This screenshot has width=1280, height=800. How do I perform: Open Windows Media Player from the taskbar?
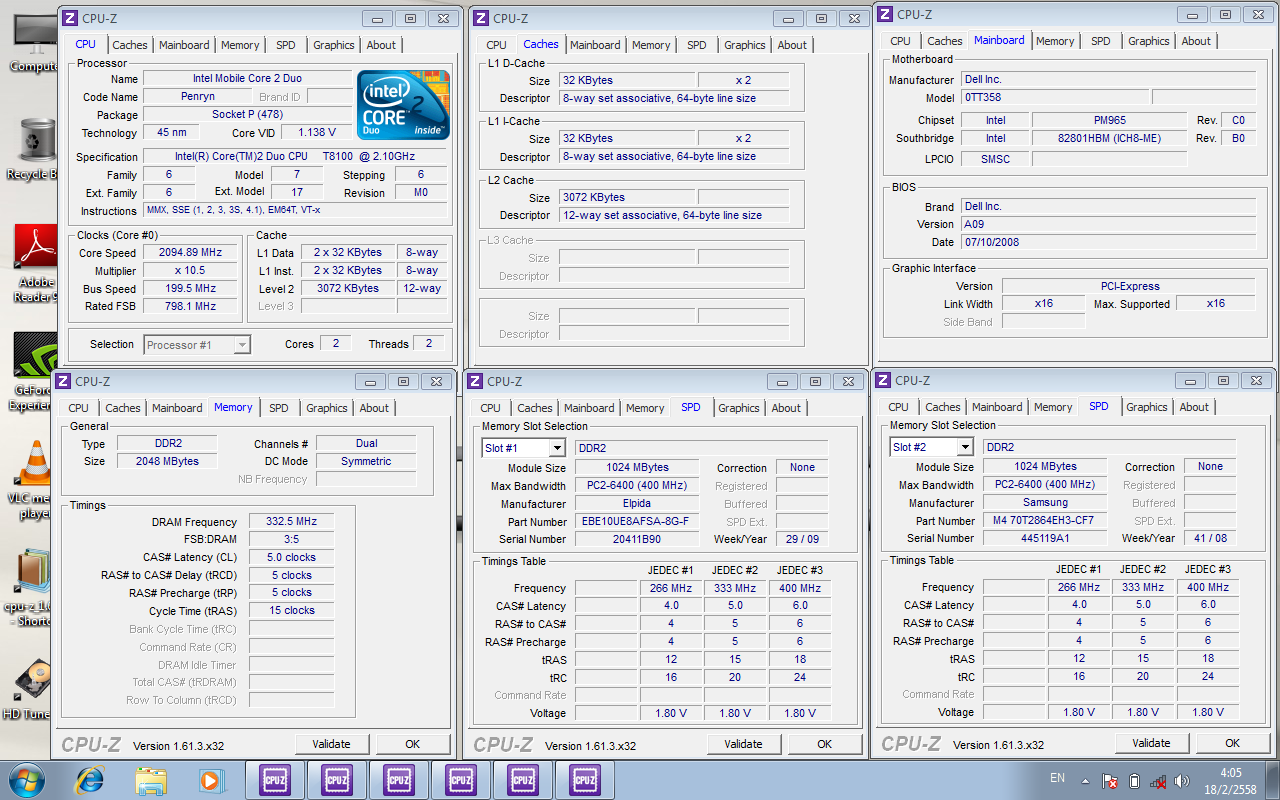click(211, 779)
